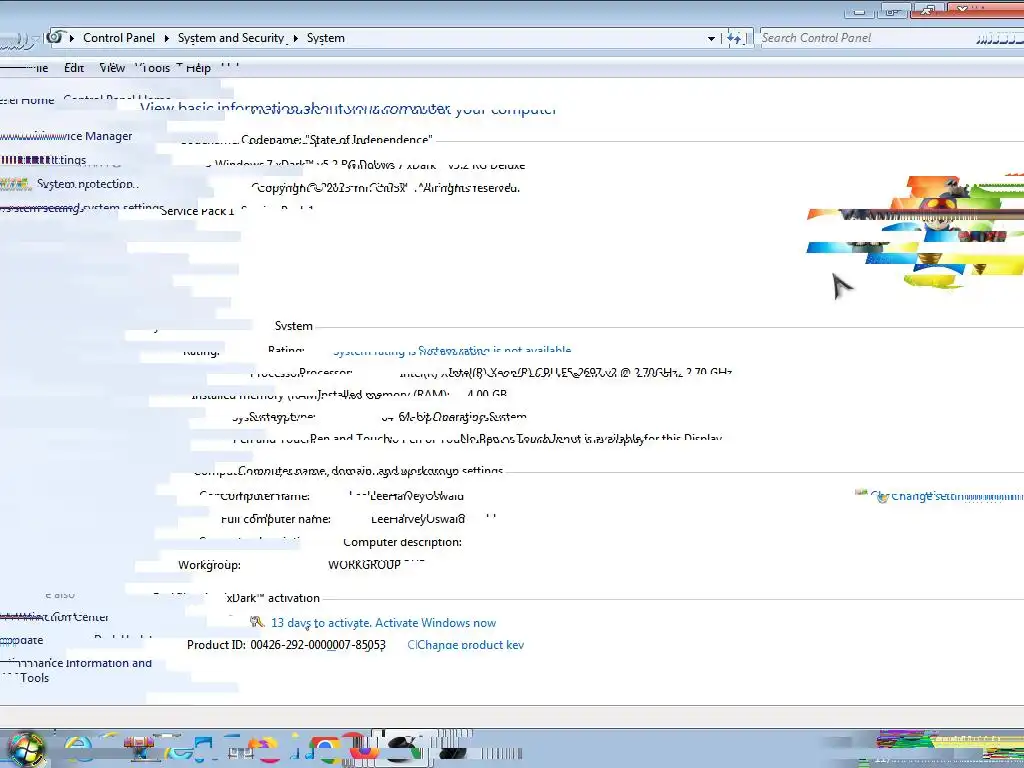Expand the root arrow before Control Panel breadcrumb
Viewport: 1024px width, 768px height.
pos(72,38)
